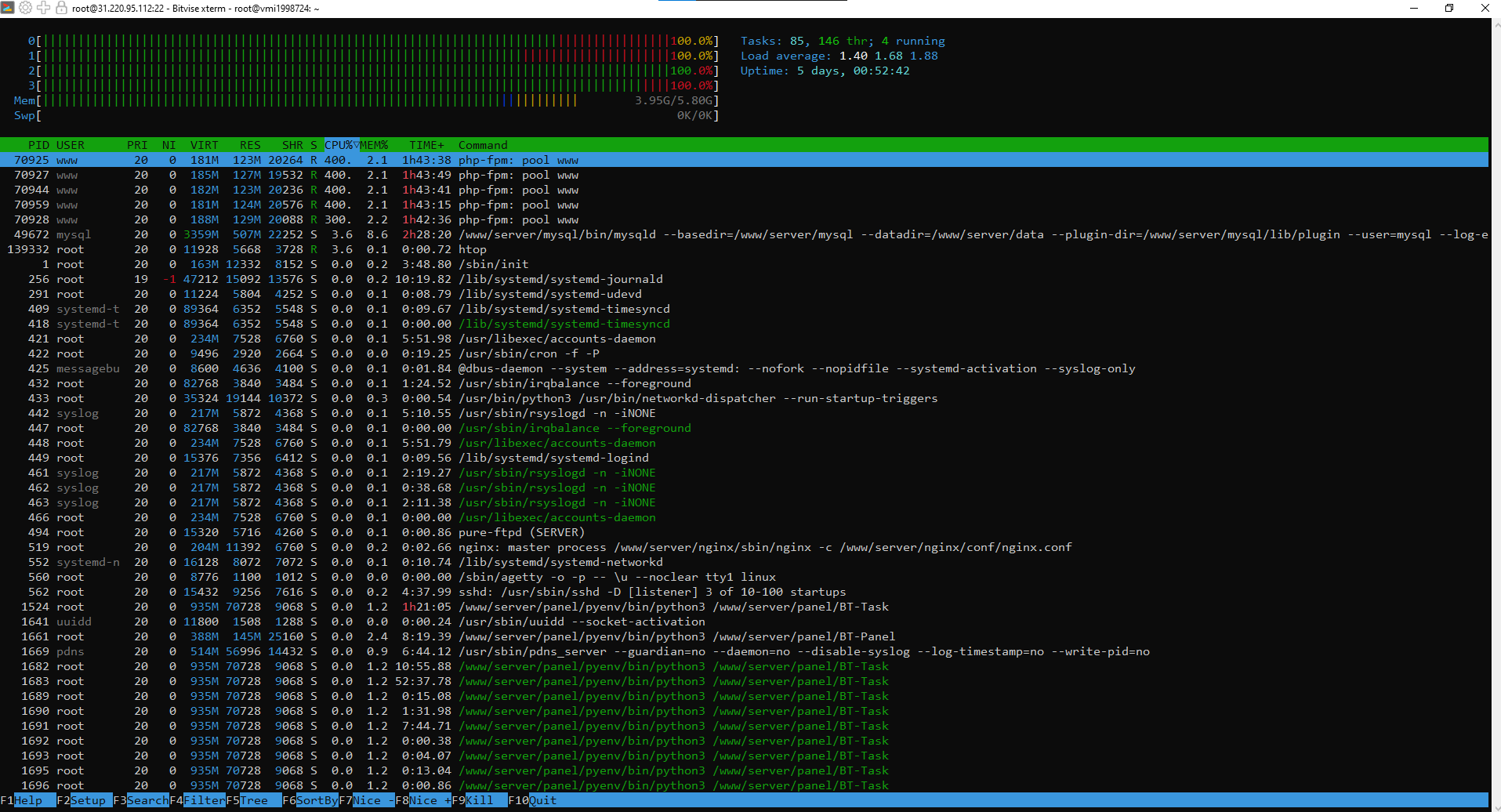Activate F3 Search in footer bar
1501x812 pixels.
tap(147, 800)
